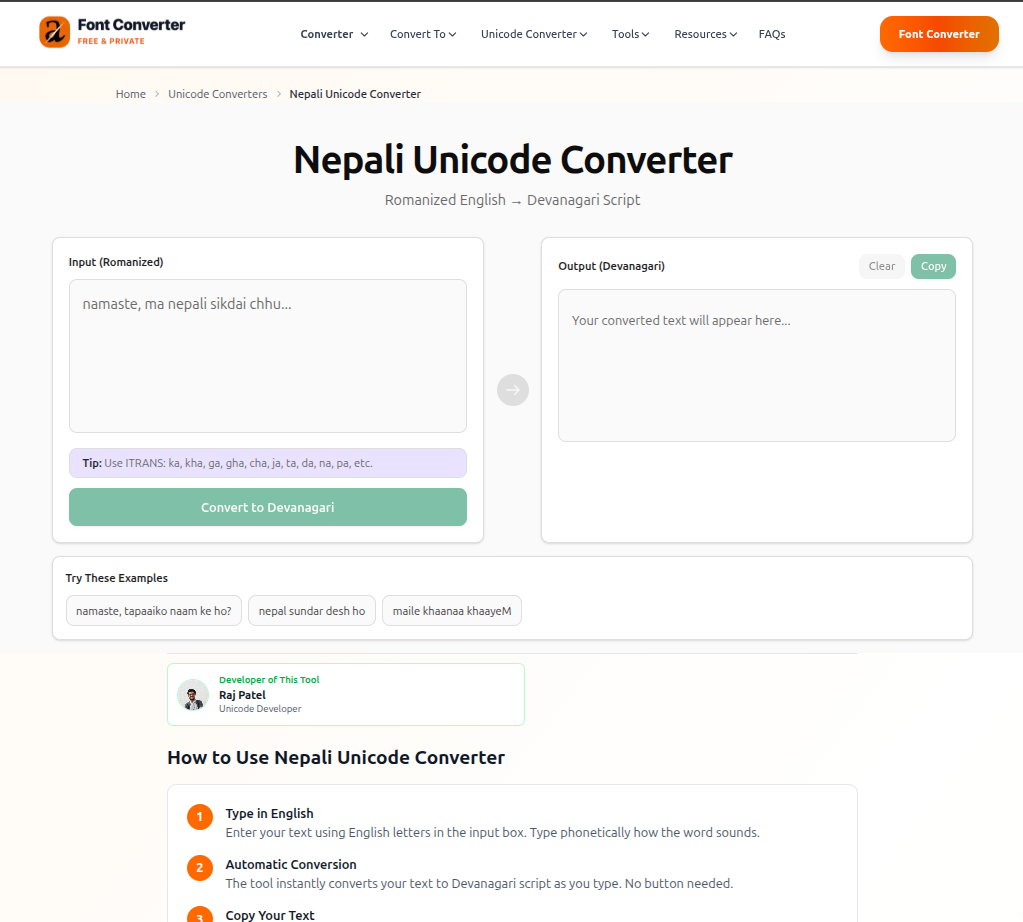Copy the converted output text

pyautogui.click(x=933, y=266)
